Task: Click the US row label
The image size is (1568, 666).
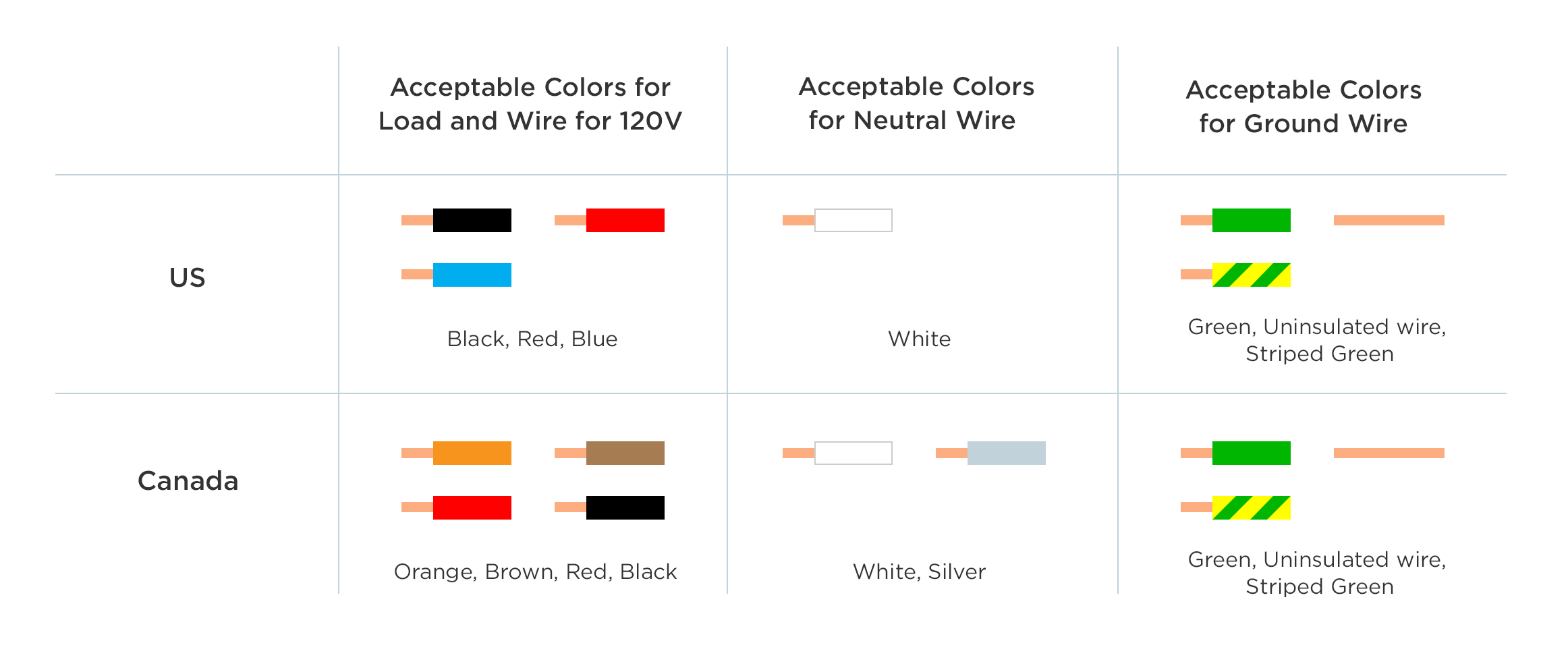Action: point(187,277)
